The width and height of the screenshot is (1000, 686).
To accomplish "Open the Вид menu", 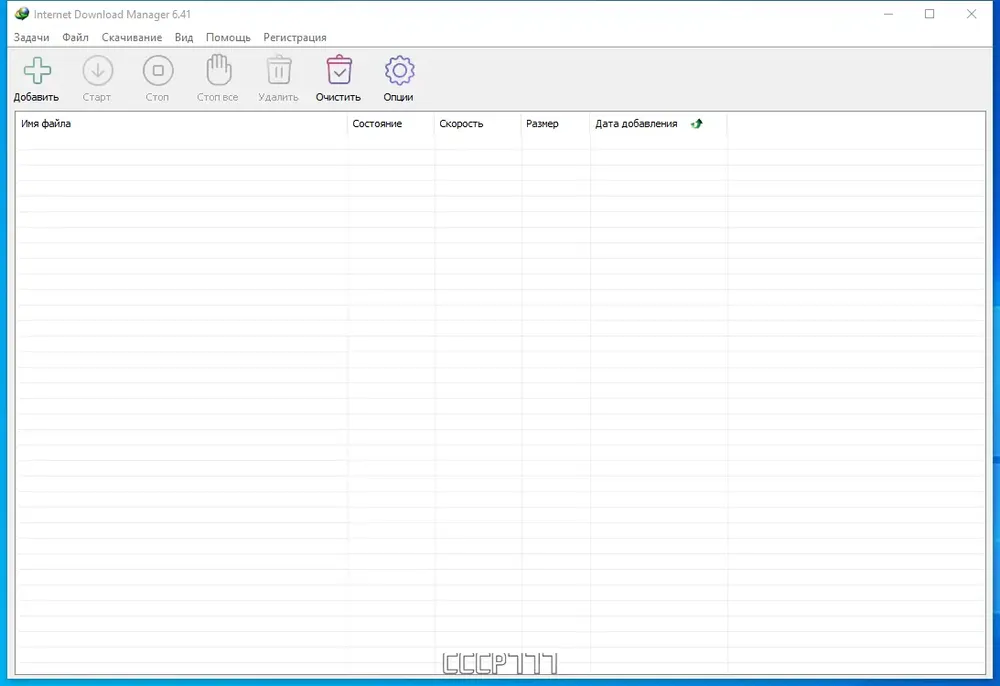I will click(x=184, y=38).
